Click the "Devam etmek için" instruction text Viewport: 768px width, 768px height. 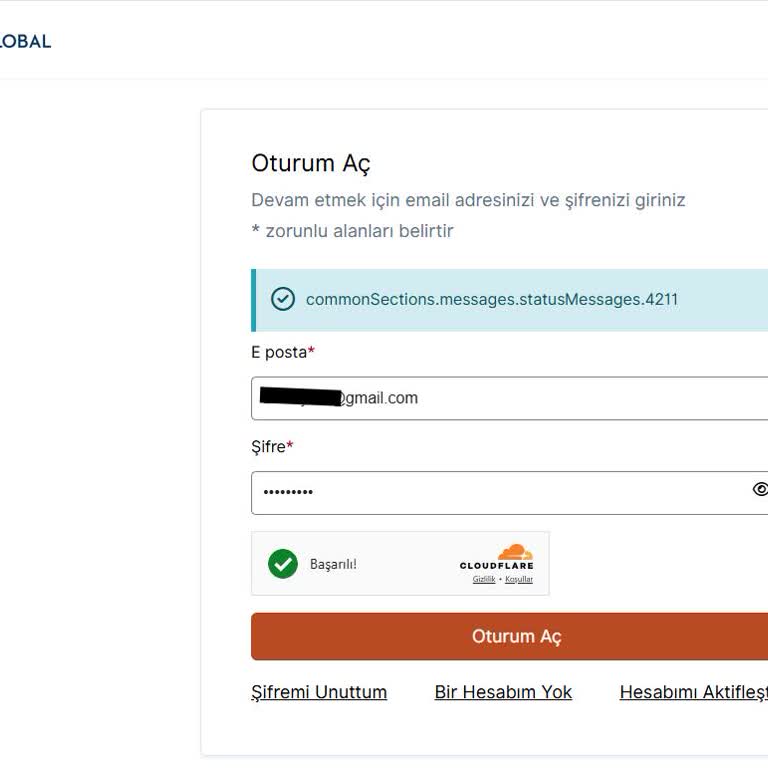click(x=468, y=200)
